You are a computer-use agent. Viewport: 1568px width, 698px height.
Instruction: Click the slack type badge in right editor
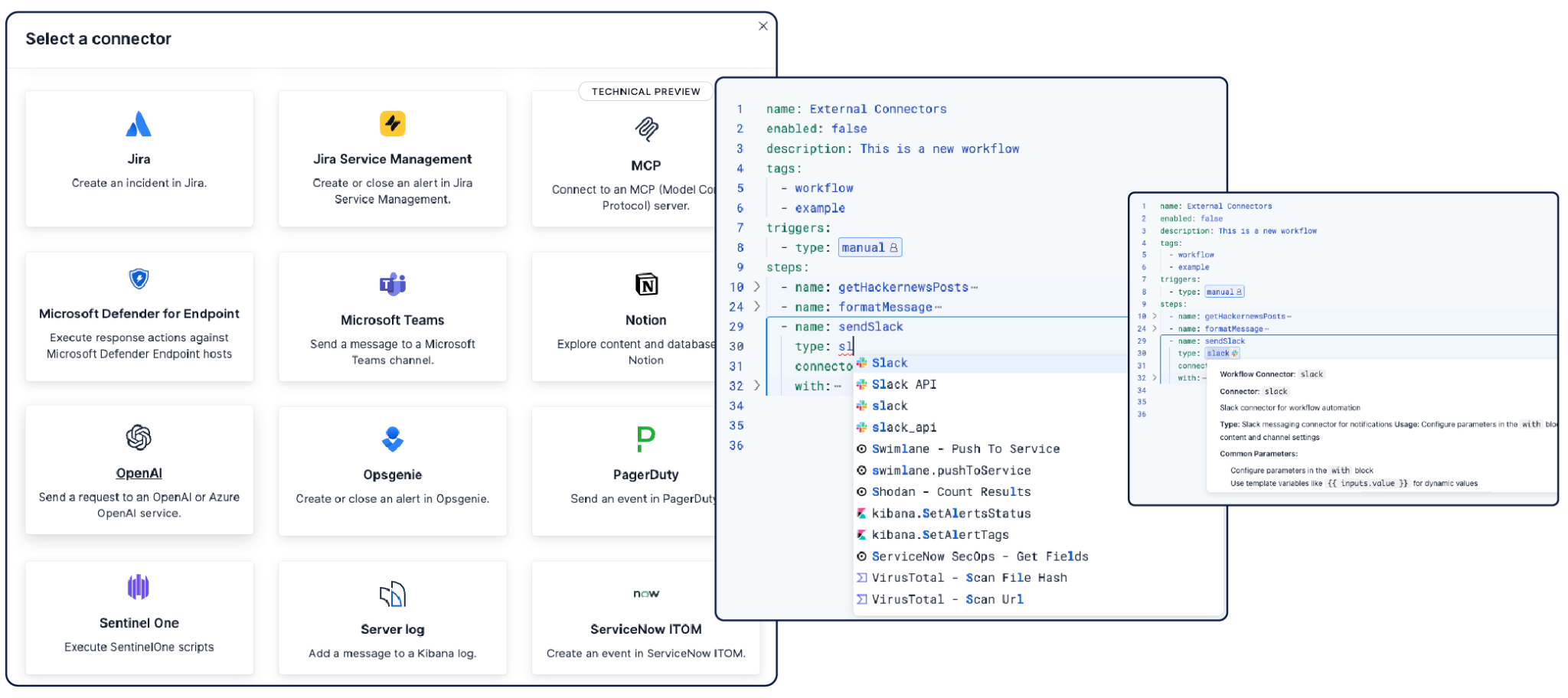click(1222, 353)
